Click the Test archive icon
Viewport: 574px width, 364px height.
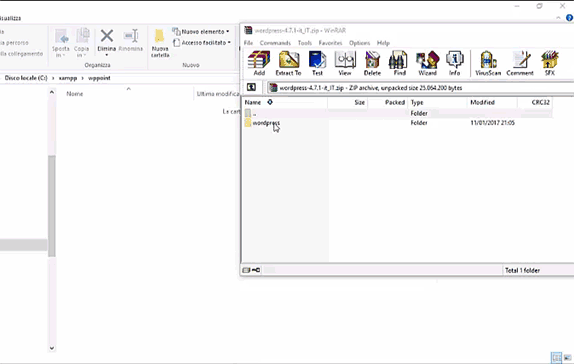tap(317, 63)
